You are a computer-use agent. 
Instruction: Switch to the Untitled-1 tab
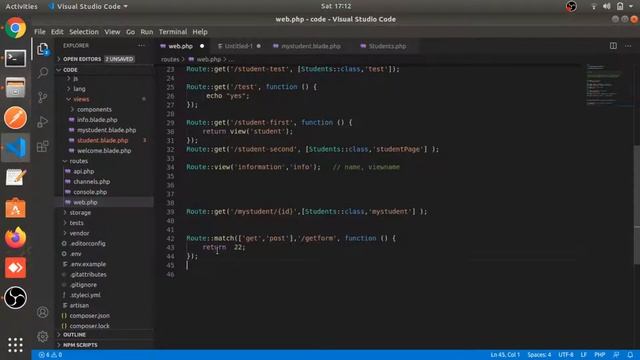pyautogui.click(x=238, y=46)
